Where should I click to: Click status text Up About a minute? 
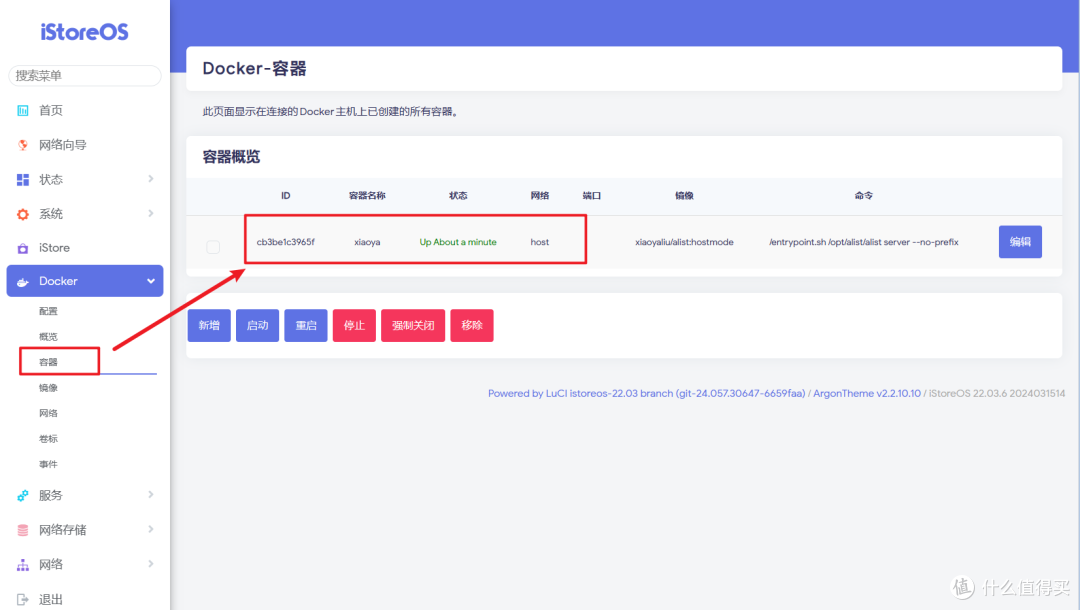tap(458, 242)
